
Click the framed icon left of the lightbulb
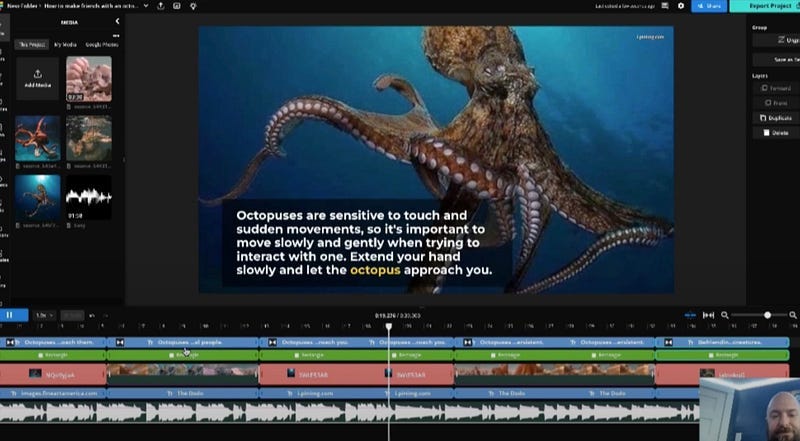coord(177,6)
